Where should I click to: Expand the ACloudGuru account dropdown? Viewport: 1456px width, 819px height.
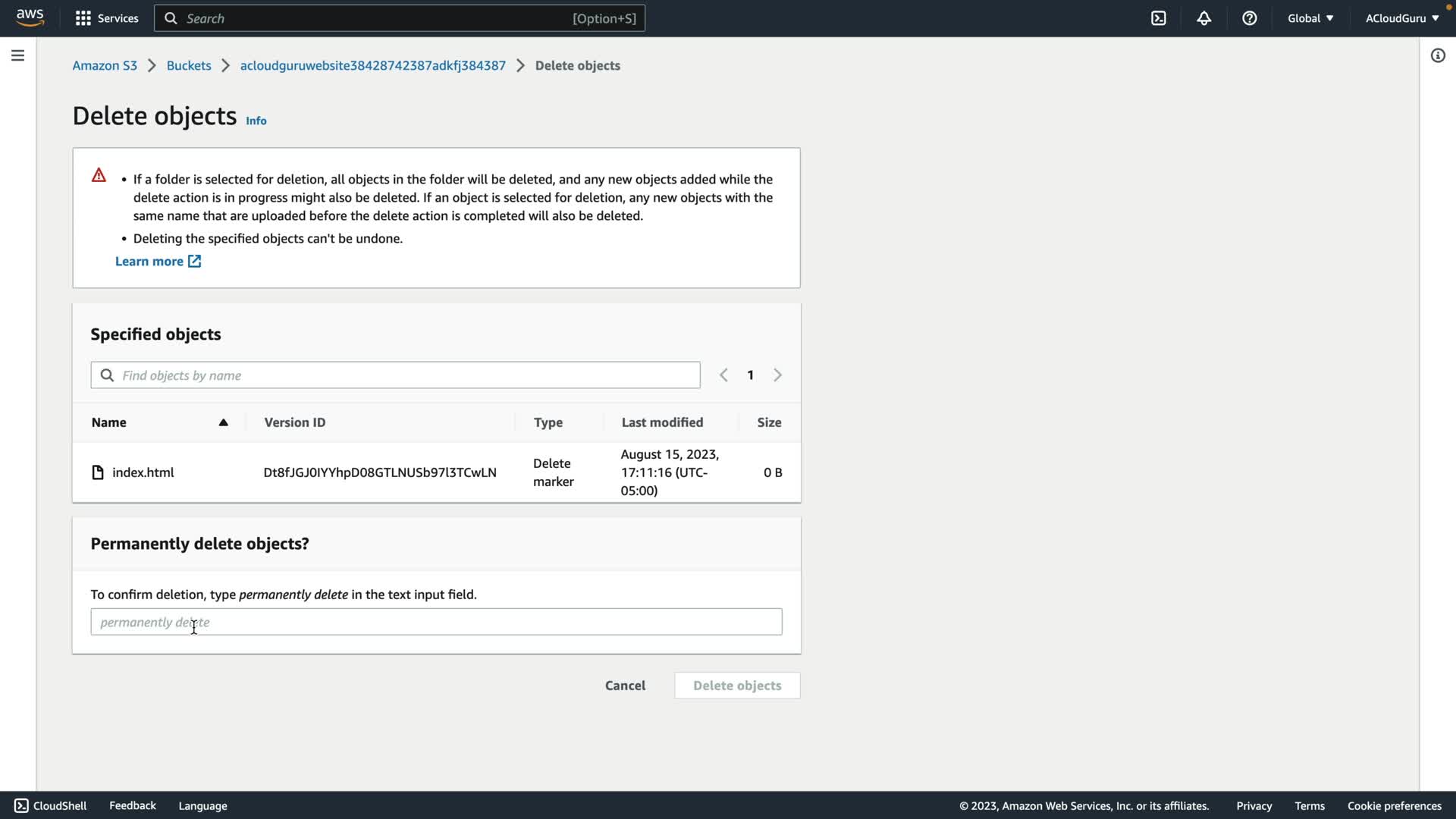click(x=1401, y=18)
